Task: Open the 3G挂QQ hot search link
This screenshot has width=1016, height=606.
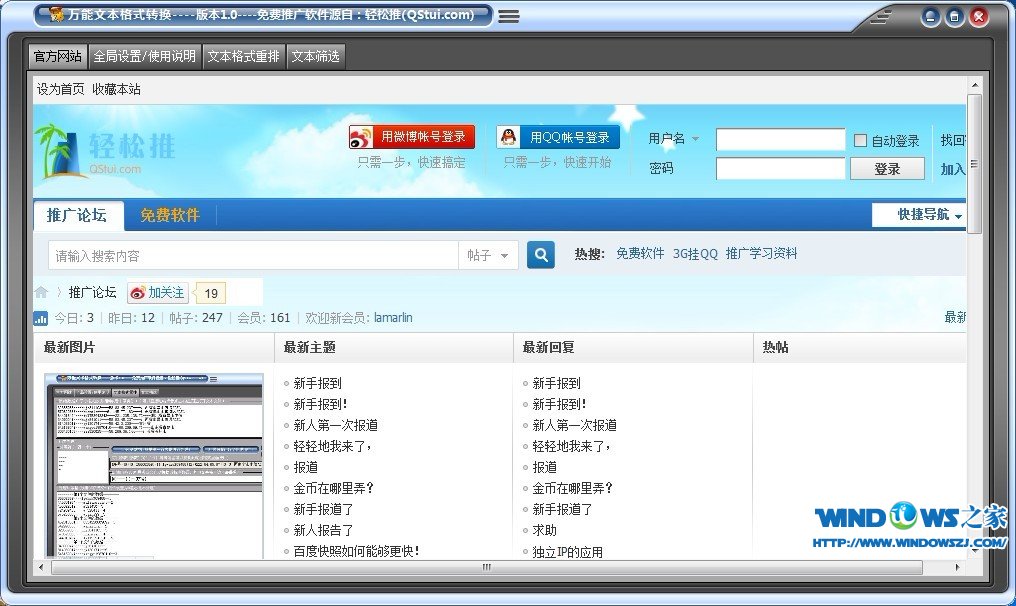Action: pyautogui.click(x=695, y=254)
